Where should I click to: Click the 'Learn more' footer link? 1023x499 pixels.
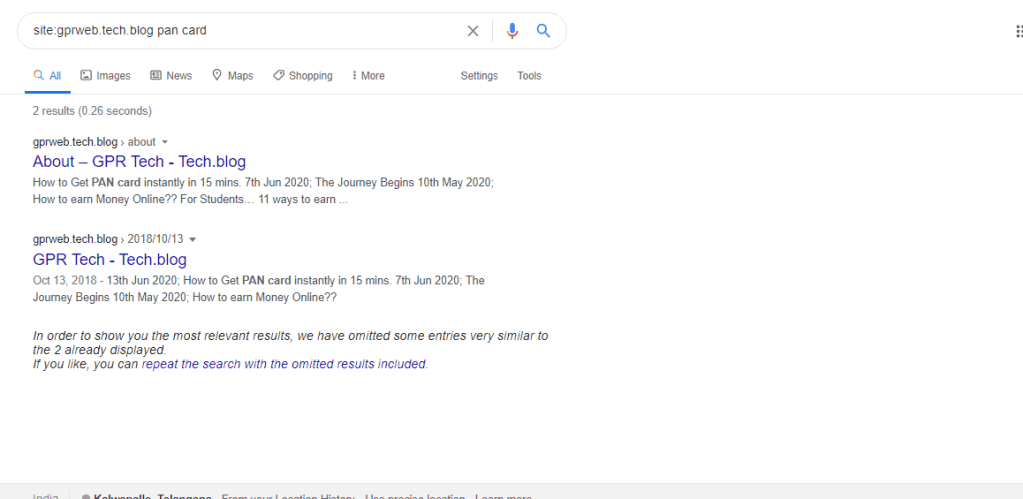pyautogui.click(x=503, y=496)
